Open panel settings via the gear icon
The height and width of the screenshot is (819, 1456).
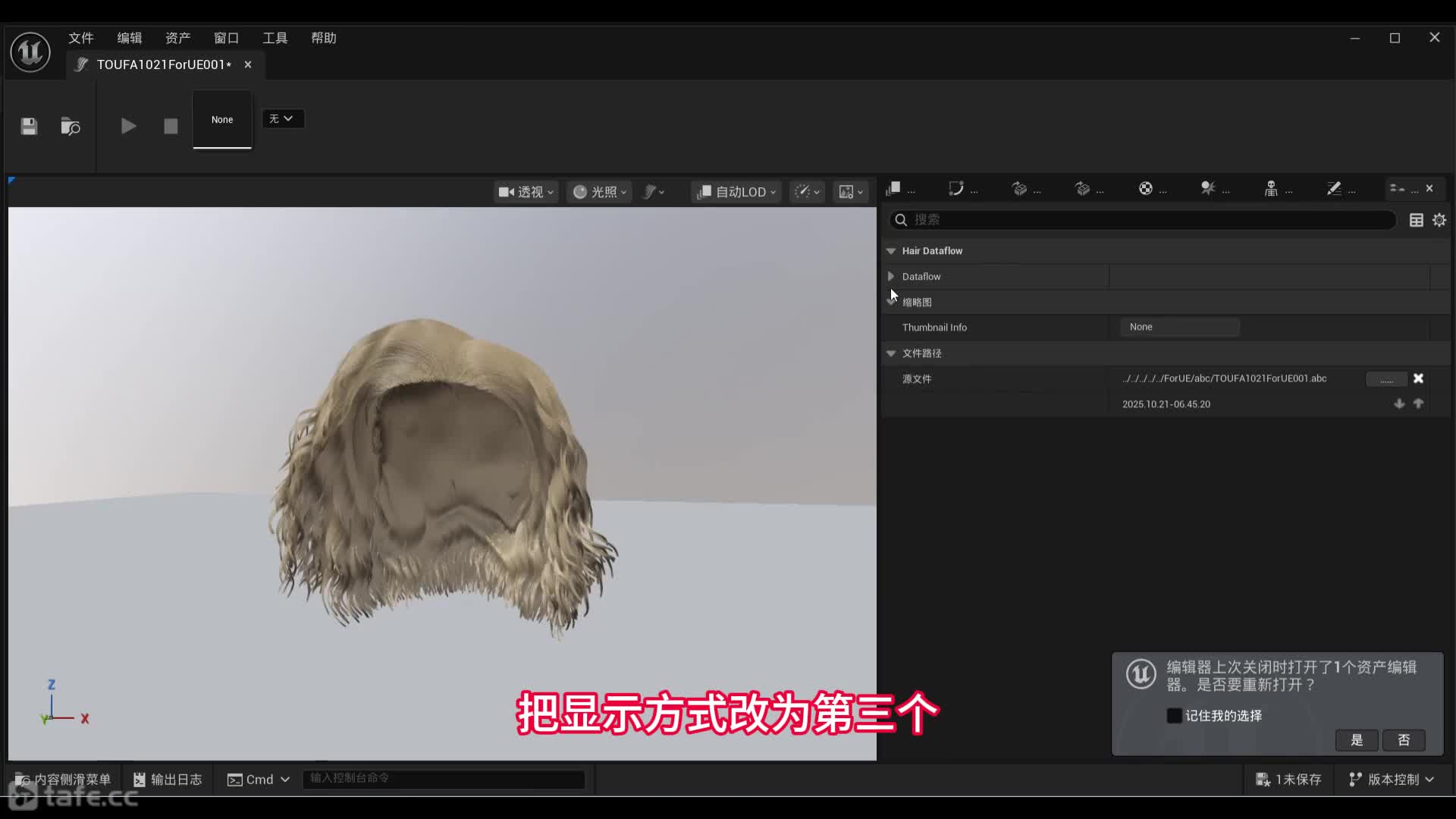pyautogui.click(x=1439, y=220)
